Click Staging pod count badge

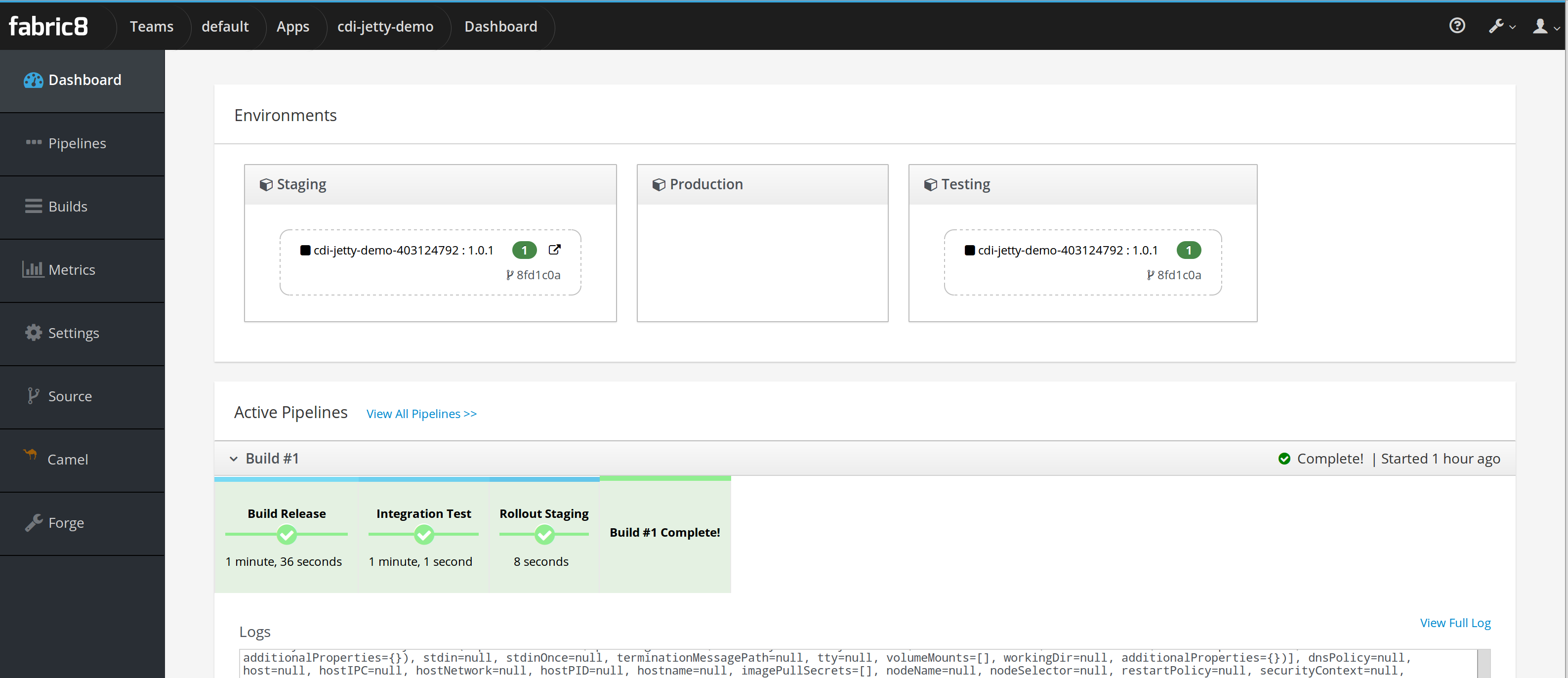[x=524, y=250]
